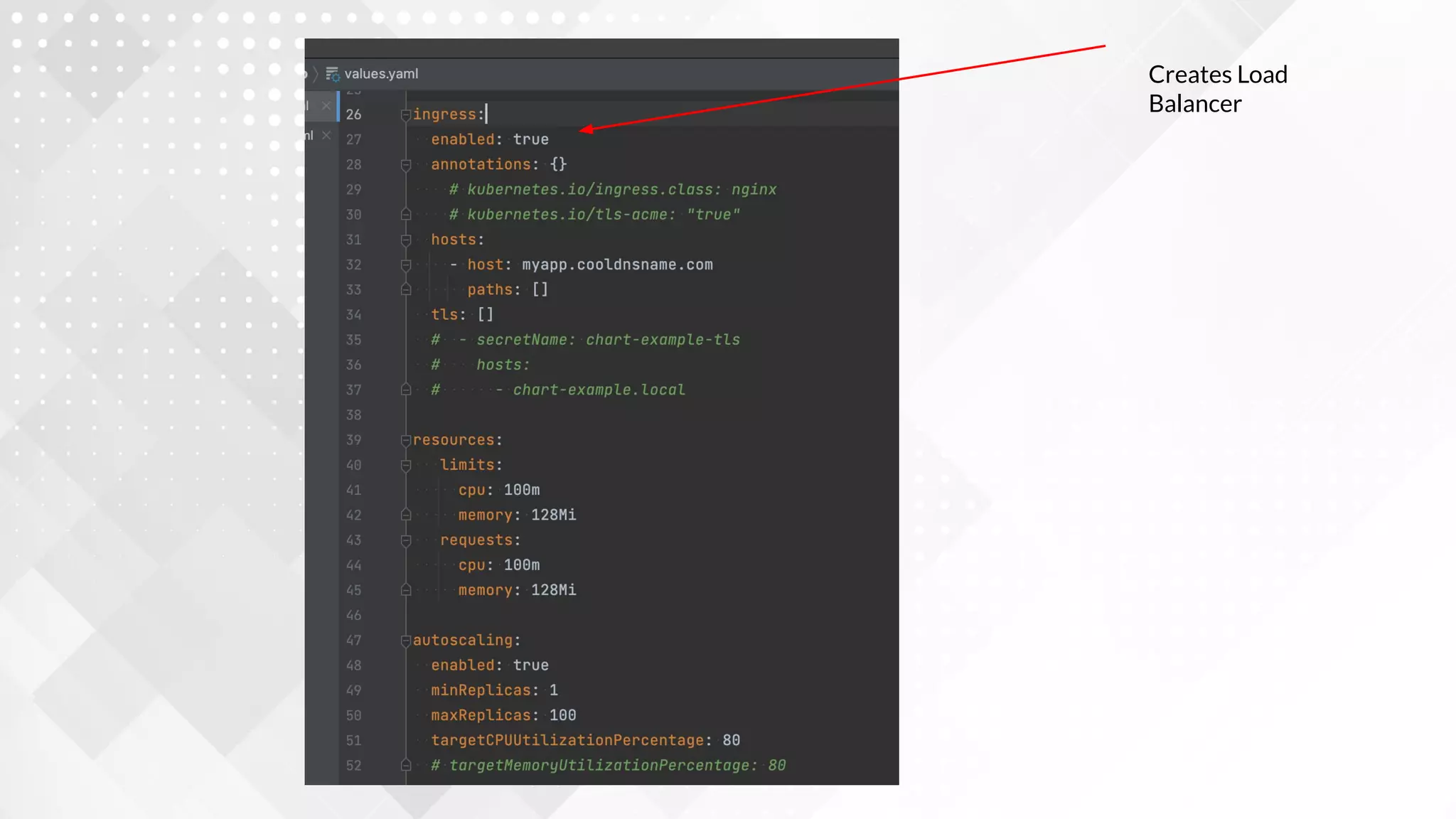Image resolution: width=1456 pixels, height=819 pixels.
Task: Collapse the resources block fold marker
Action: coord(406,440)
